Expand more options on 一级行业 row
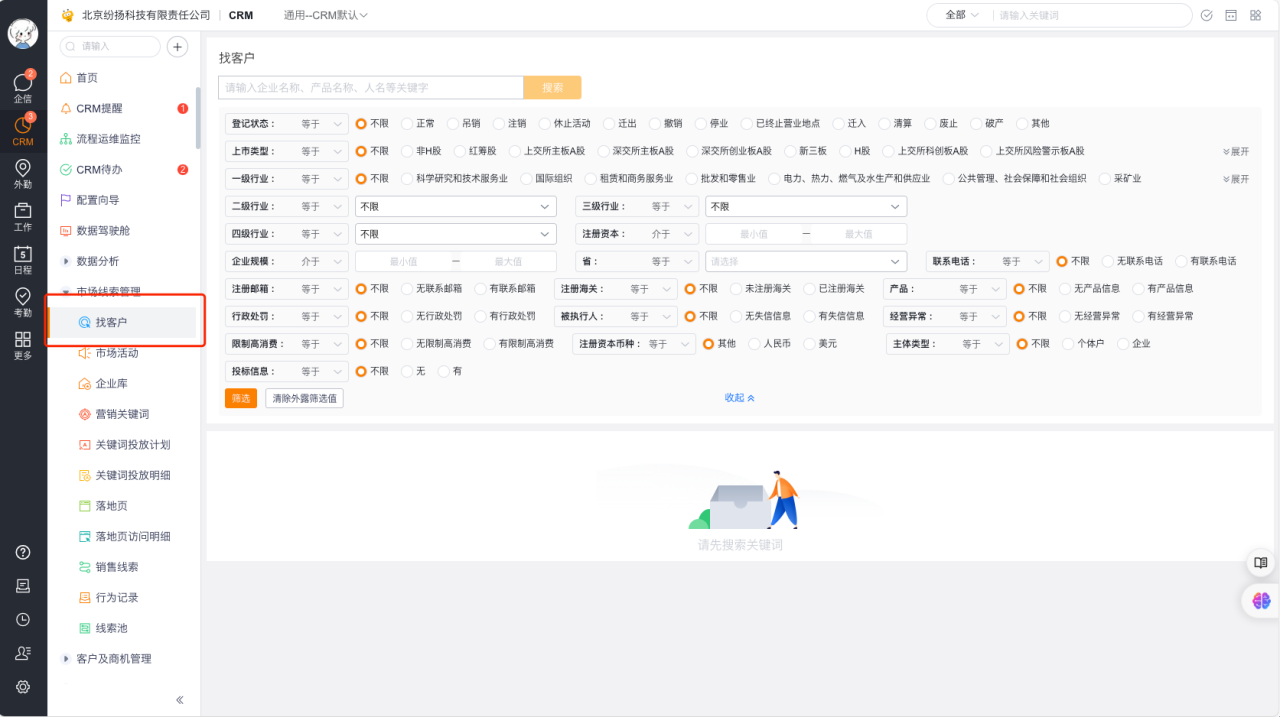Image resolution: width=1280 pixels, height=717 pixels. [x=1236, y=179]
